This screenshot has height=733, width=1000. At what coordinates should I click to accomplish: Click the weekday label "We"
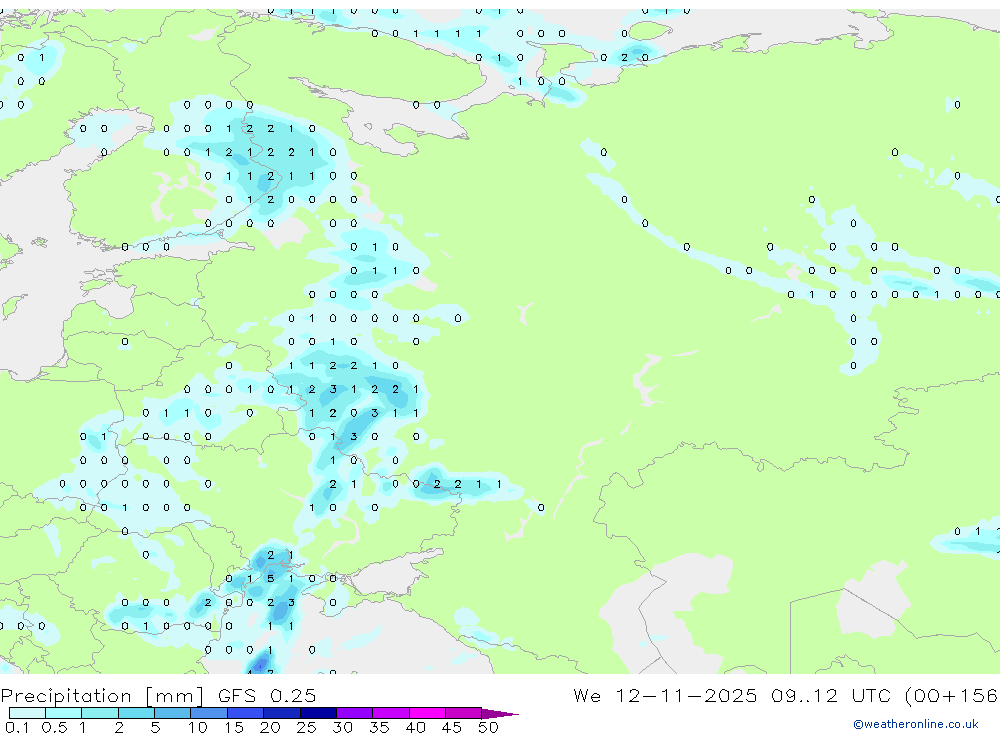(587, 695)
